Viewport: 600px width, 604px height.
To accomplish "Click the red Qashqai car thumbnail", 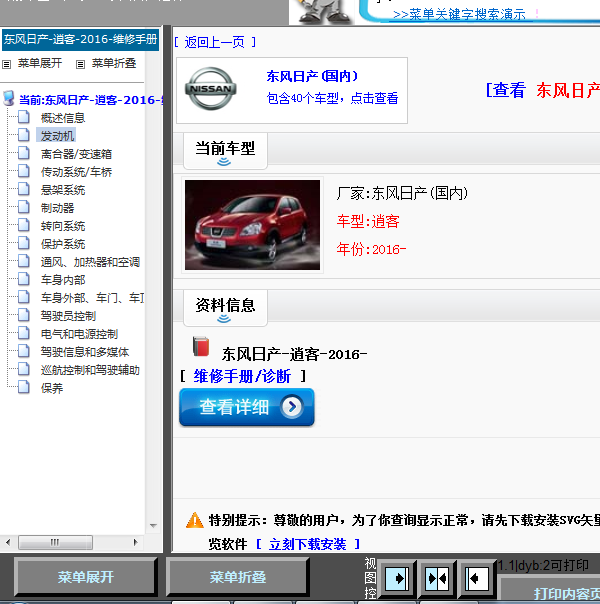I will 252,225.
